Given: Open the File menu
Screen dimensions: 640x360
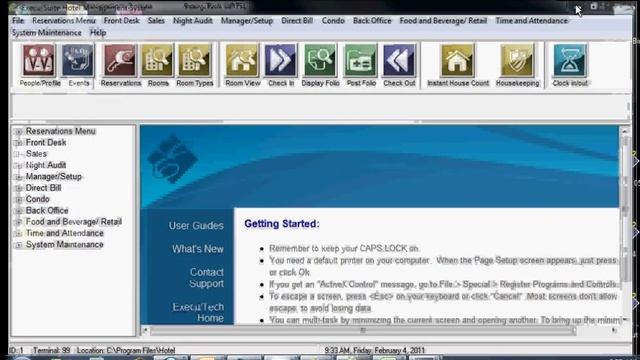Looking at the screenshot, I should pyautogui.click(x=18, y=20).
